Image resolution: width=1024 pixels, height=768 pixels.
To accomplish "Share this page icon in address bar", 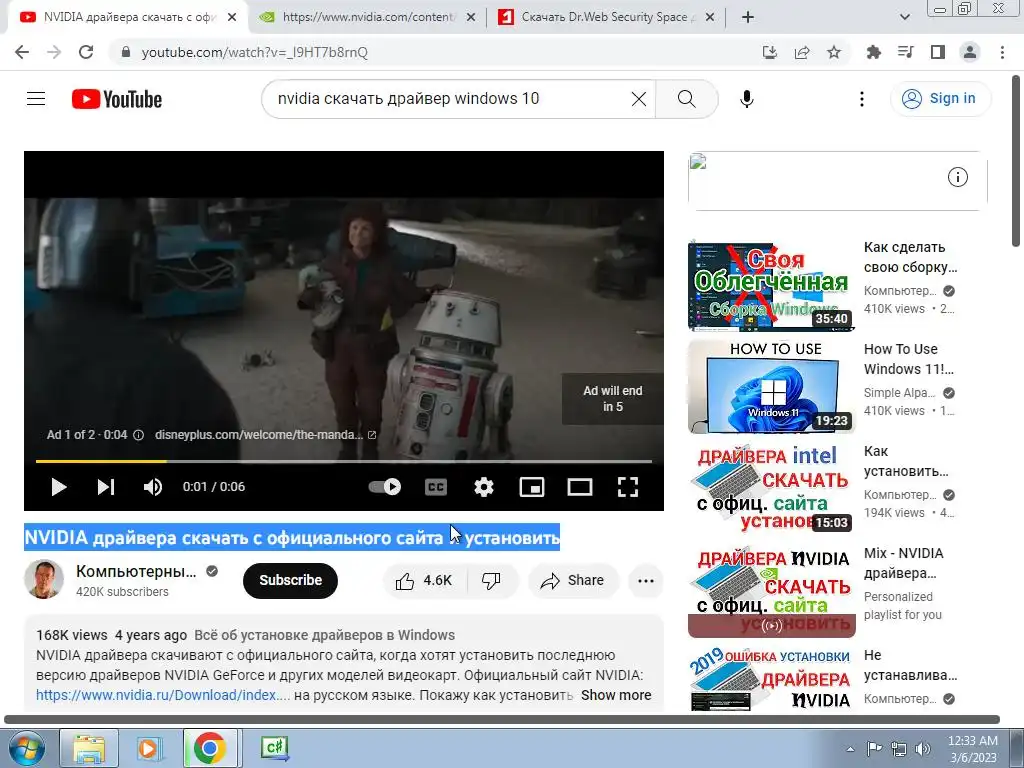I will pos(802,52).
